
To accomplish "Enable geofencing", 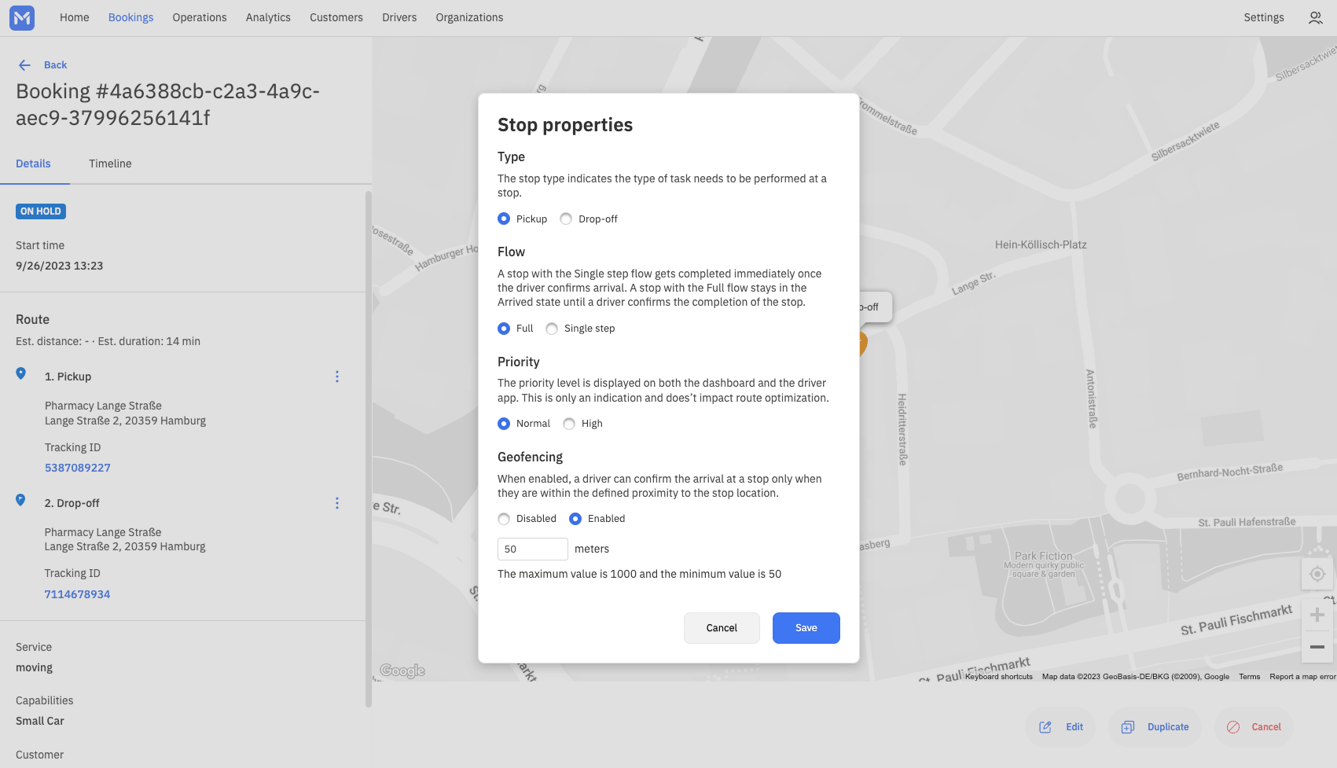I will pyautogui.click(x=575, y=519).
